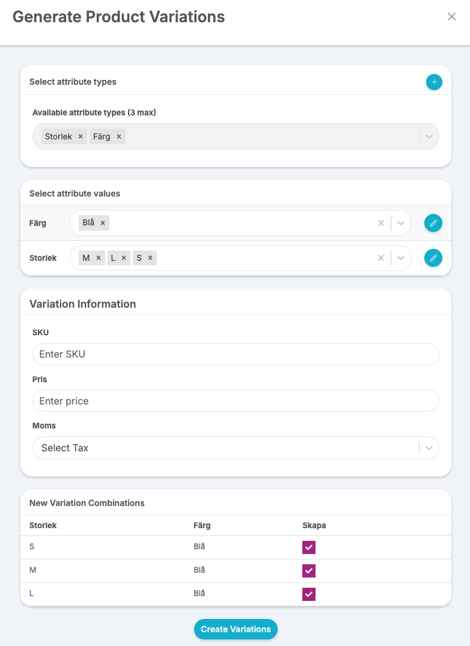470x646 pixels.
Task: Remove the Storlek attribute type tag
Action: point(80,136)
